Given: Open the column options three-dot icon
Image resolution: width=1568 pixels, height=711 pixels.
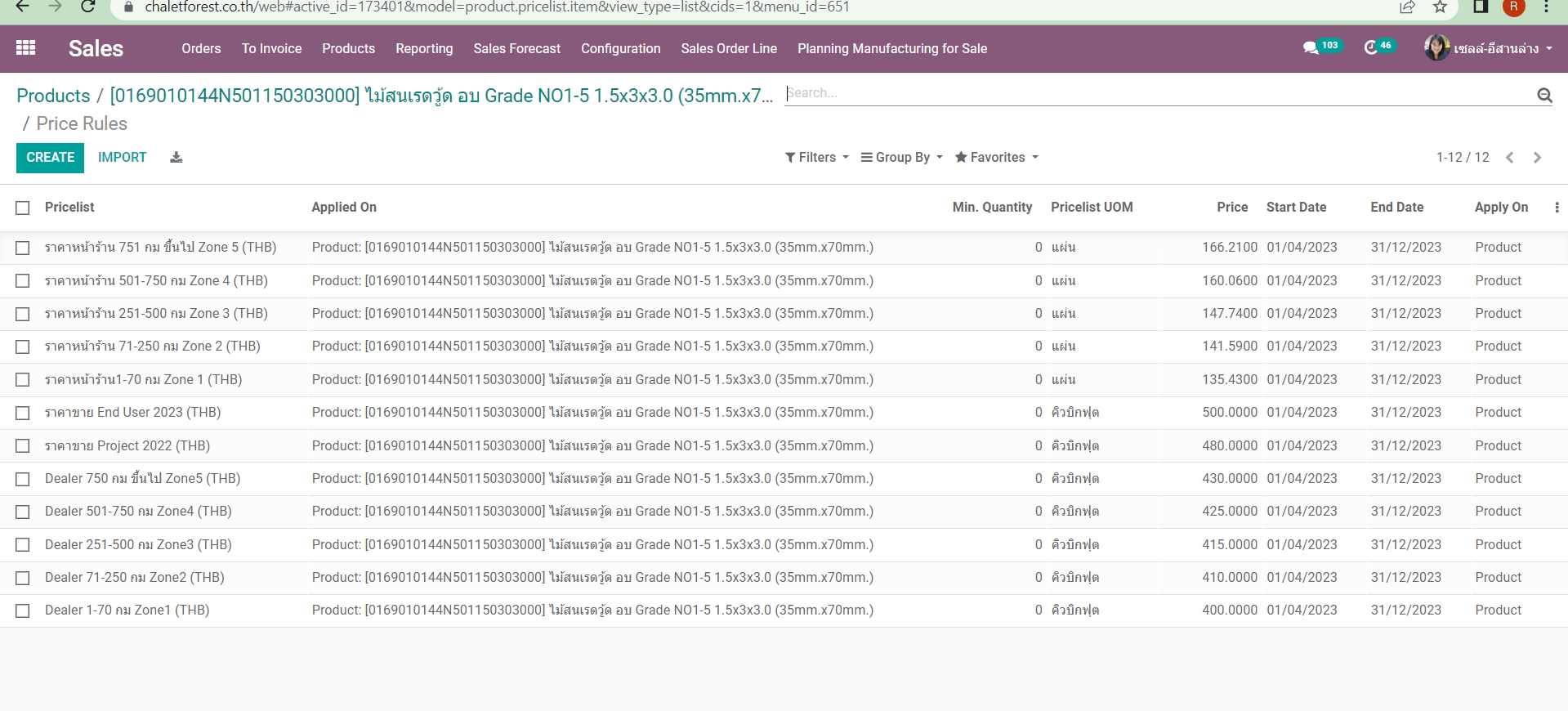Looking at the screenshot, I should (x=1556, y=208).
